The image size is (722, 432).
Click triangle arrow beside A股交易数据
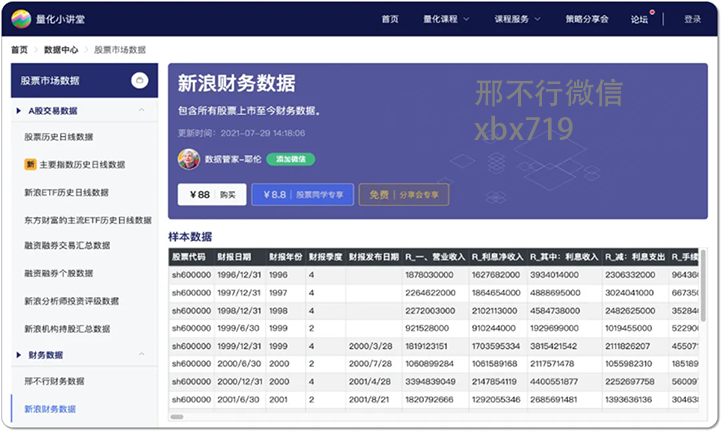click(x=18, y=111)
